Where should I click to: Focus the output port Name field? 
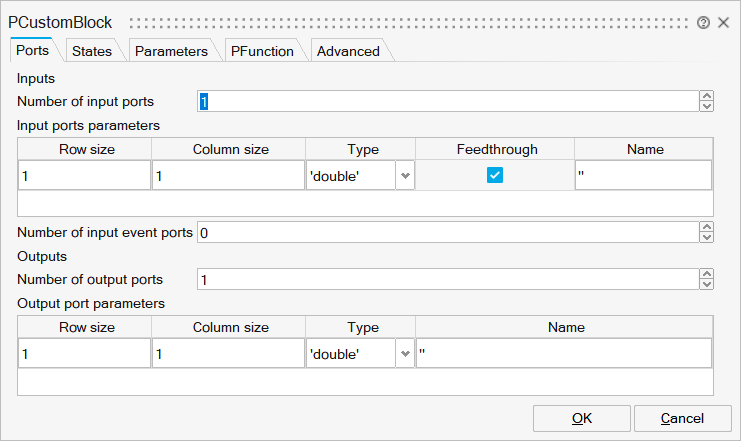(x=563, y=354)
